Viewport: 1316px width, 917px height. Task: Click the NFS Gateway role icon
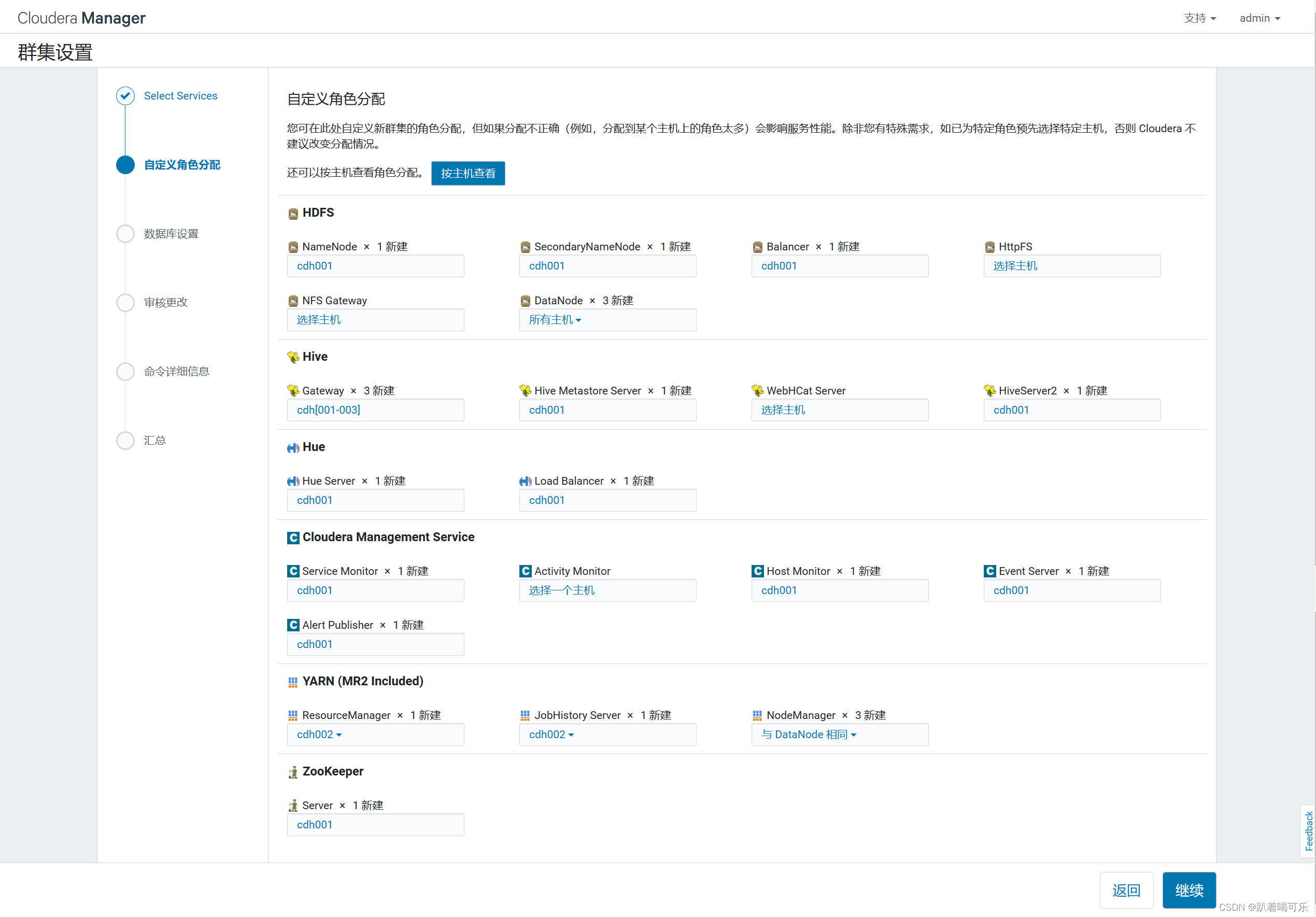293,301
